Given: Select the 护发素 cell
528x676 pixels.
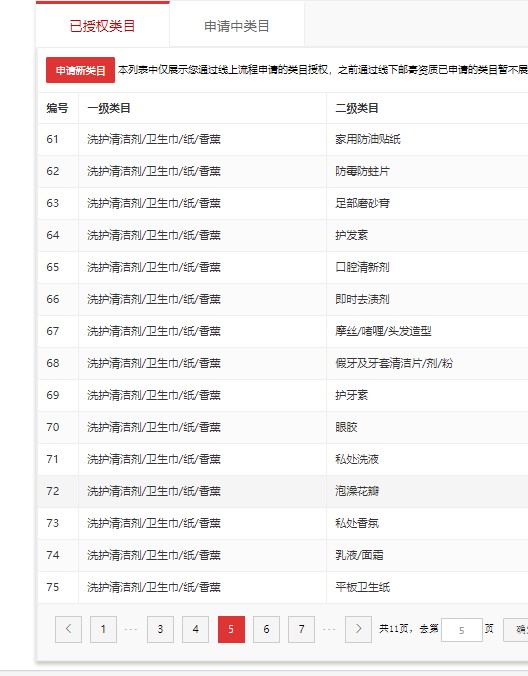Looking at the screenshot, I should [351, 235].
